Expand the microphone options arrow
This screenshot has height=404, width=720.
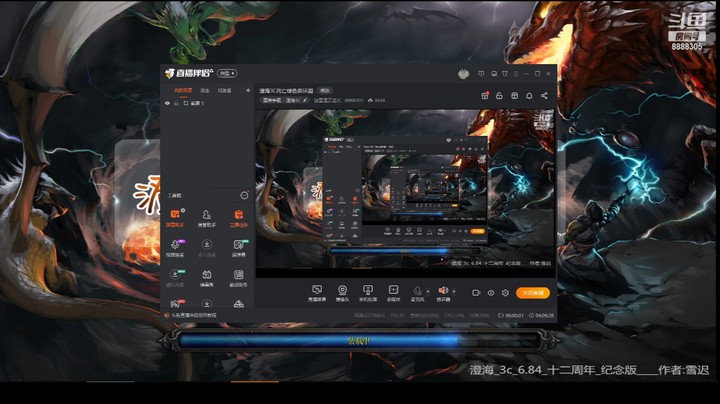point(428,291)
